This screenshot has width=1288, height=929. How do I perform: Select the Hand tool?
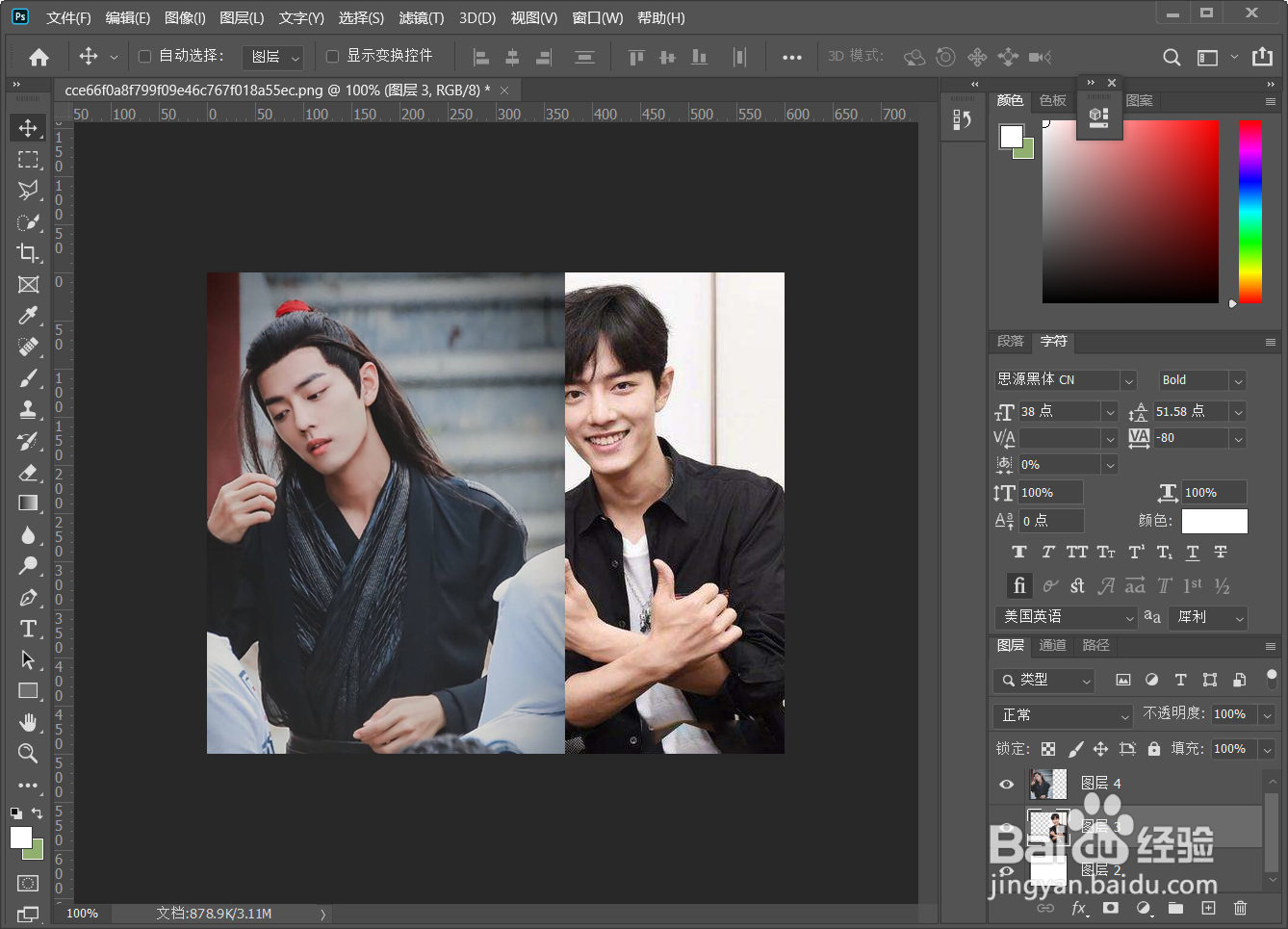(28, 722)
